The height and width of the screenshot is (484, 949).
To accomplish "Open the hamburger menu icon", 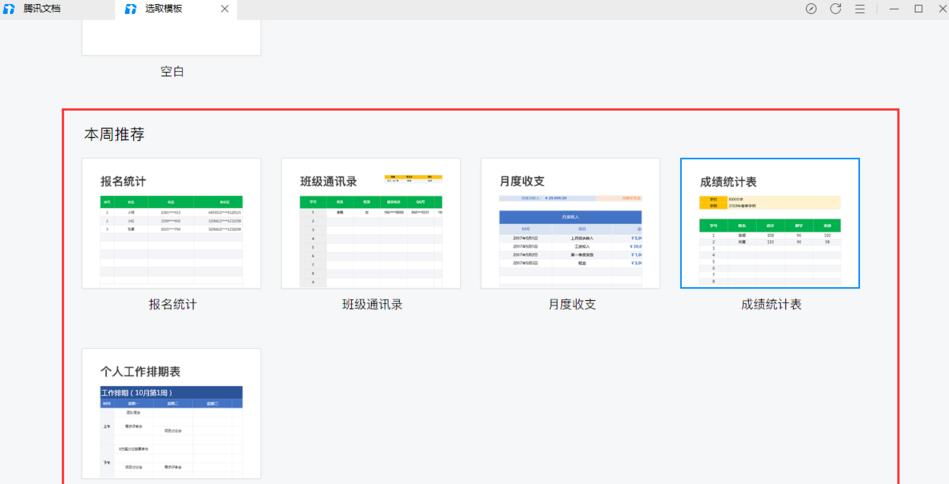I will pos(860,9).
